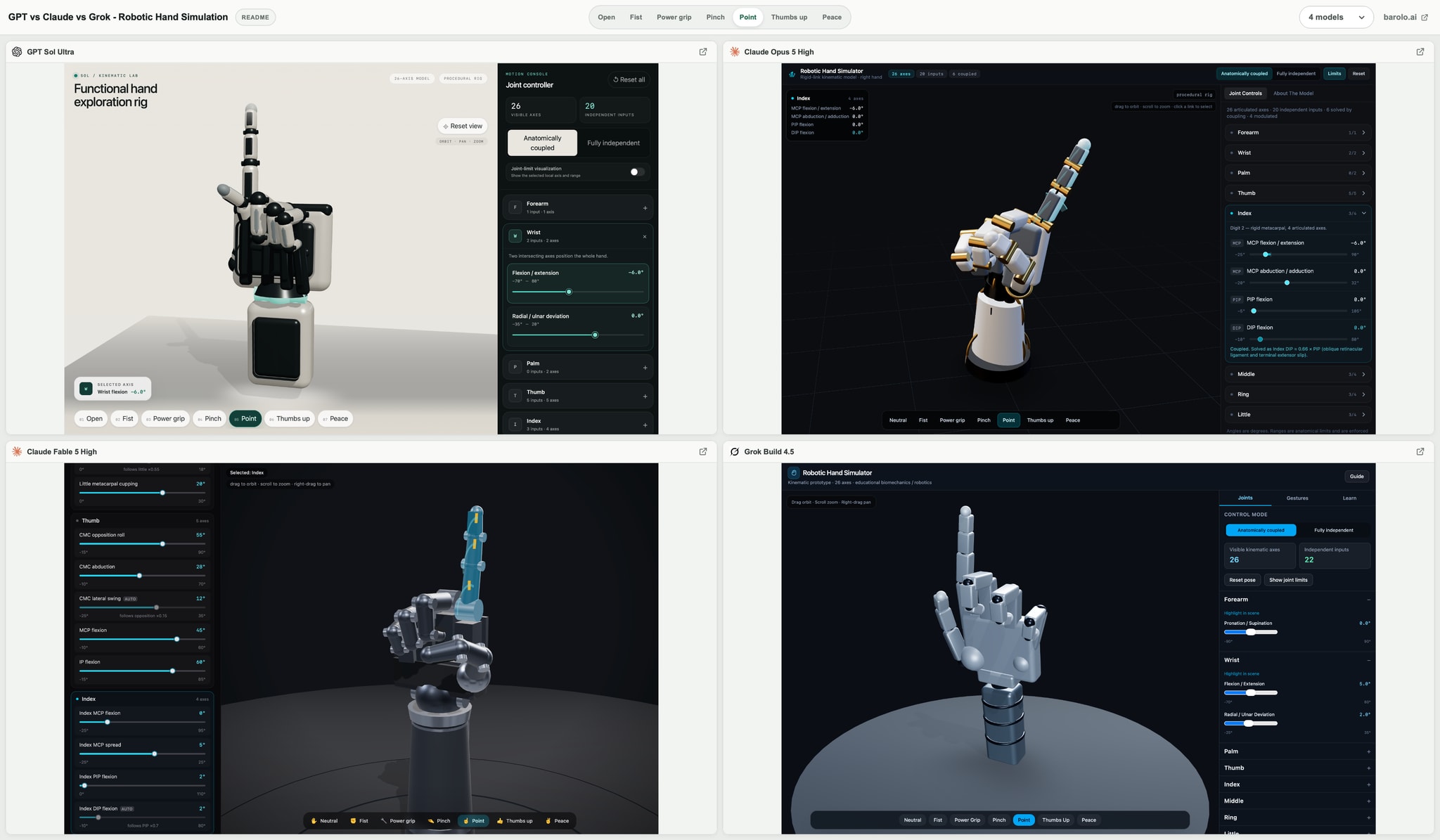Toggle the Joint-limit visualization switch

point(636,172)
